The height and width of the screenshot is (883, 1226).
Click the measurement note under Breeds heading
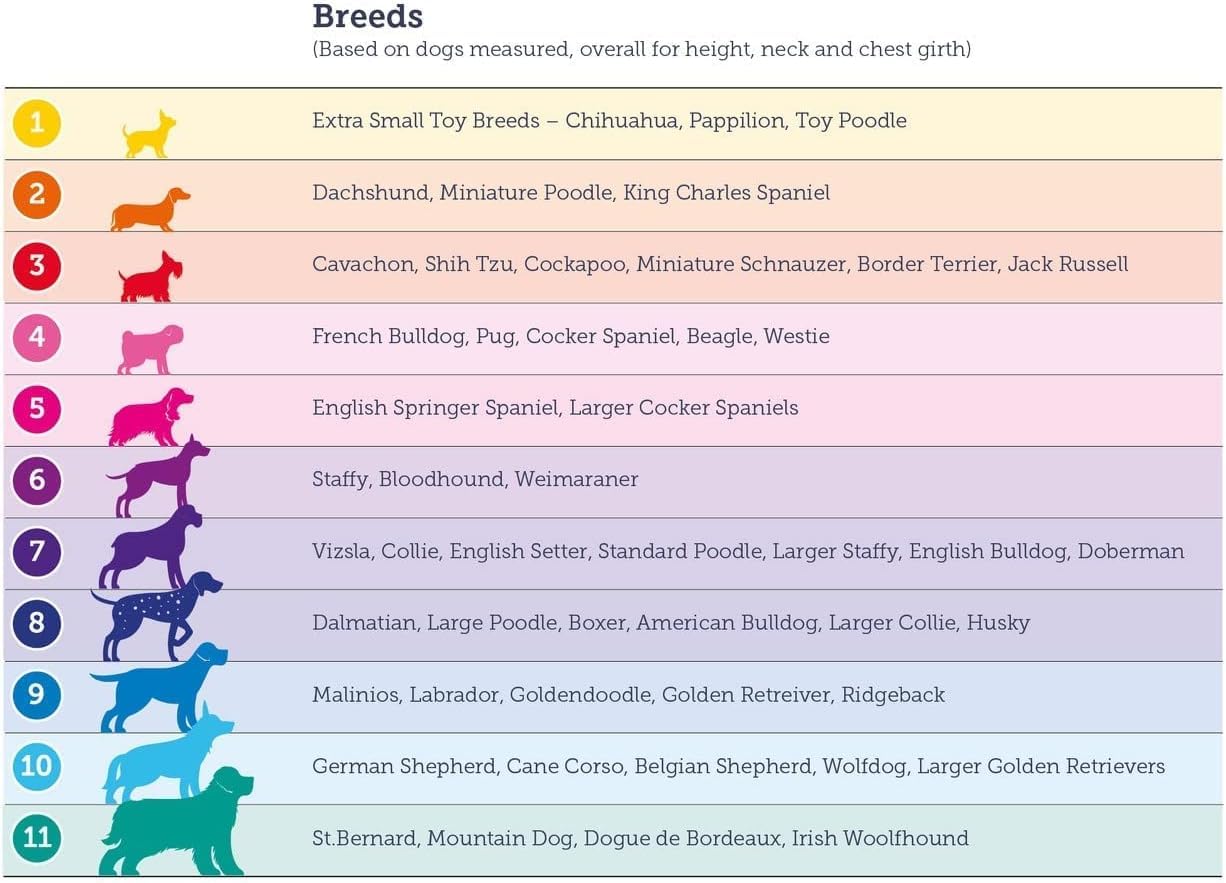641,49
